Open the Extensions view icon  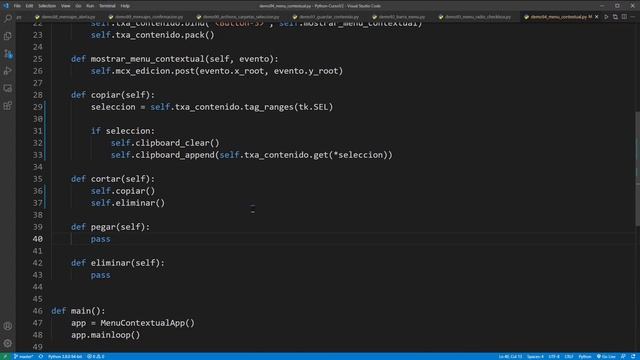7,106
